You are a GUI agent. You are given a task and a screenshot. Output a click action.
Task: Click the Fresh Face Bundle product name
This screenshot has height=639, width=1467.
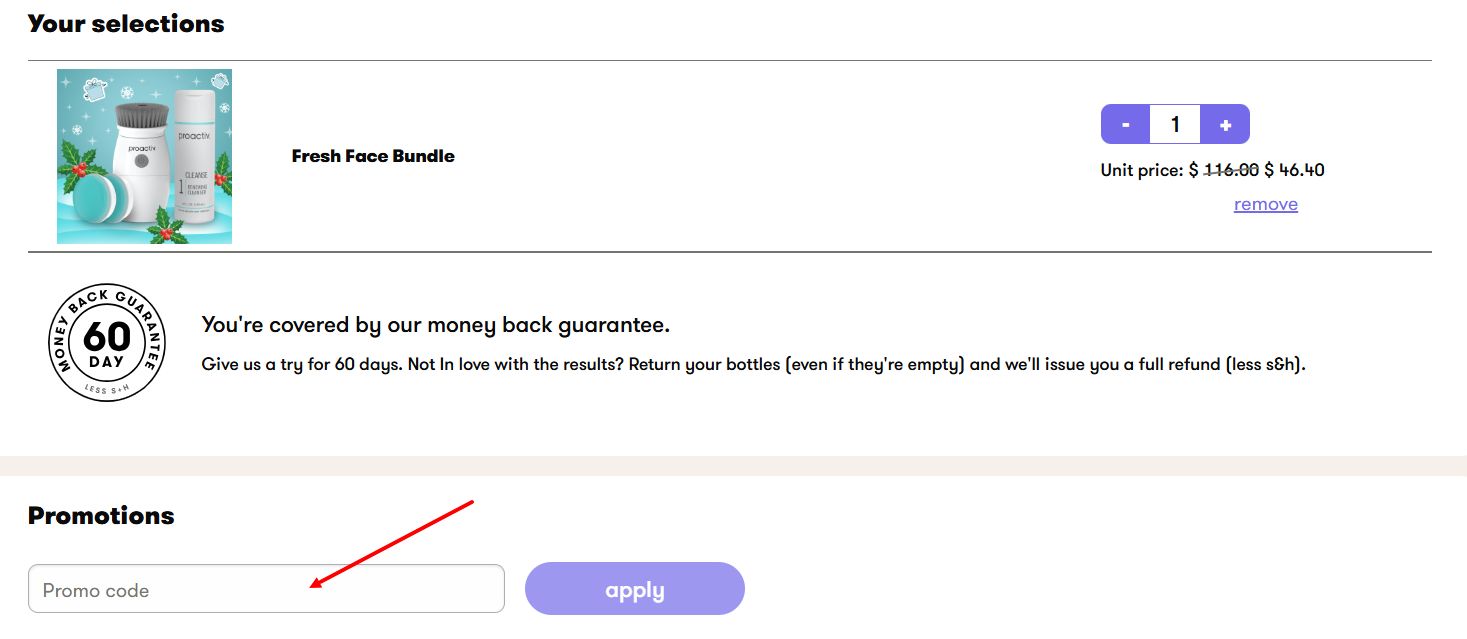373,155
